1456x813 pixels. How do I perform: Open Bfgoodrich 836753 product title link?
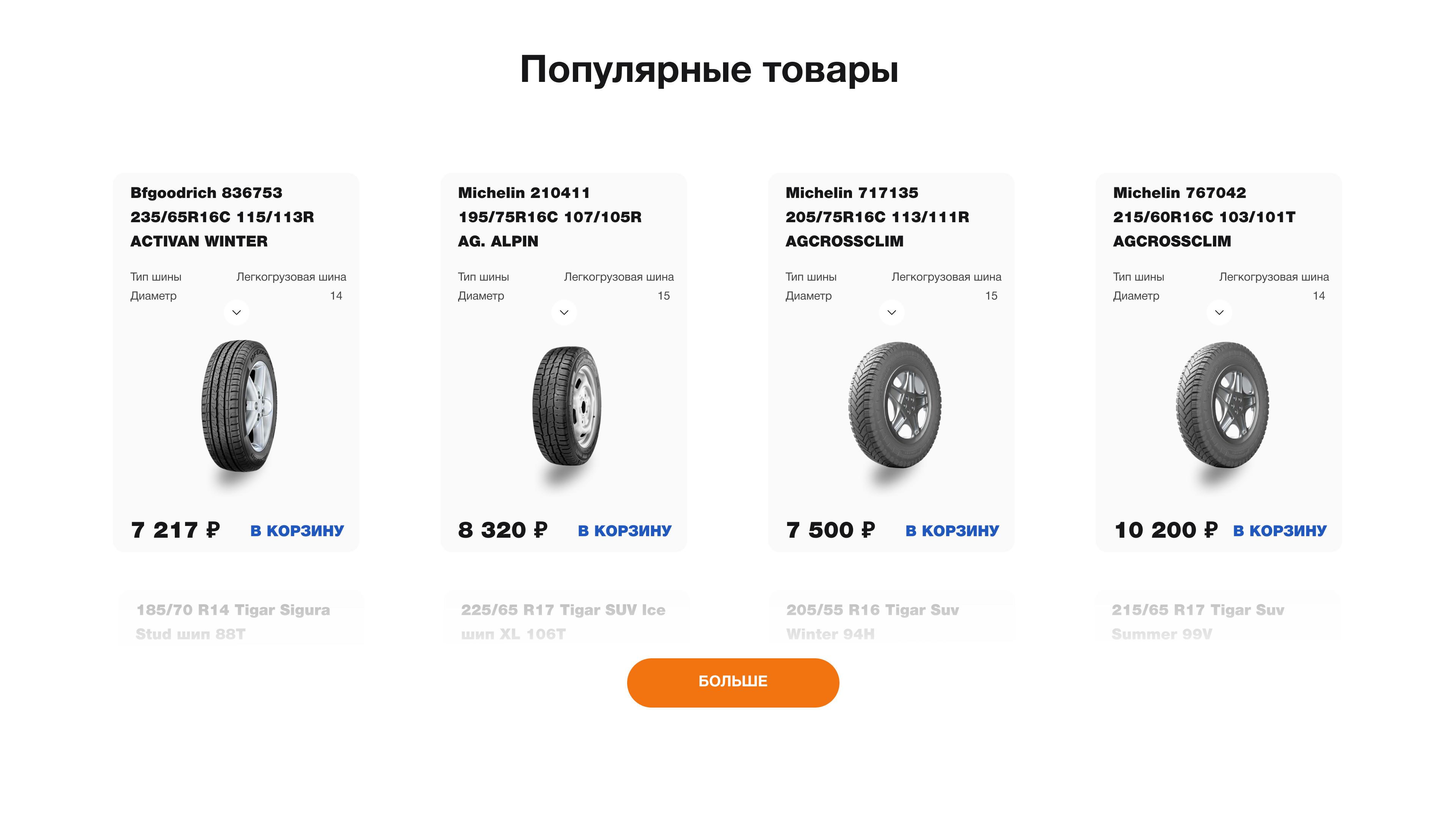222,217
